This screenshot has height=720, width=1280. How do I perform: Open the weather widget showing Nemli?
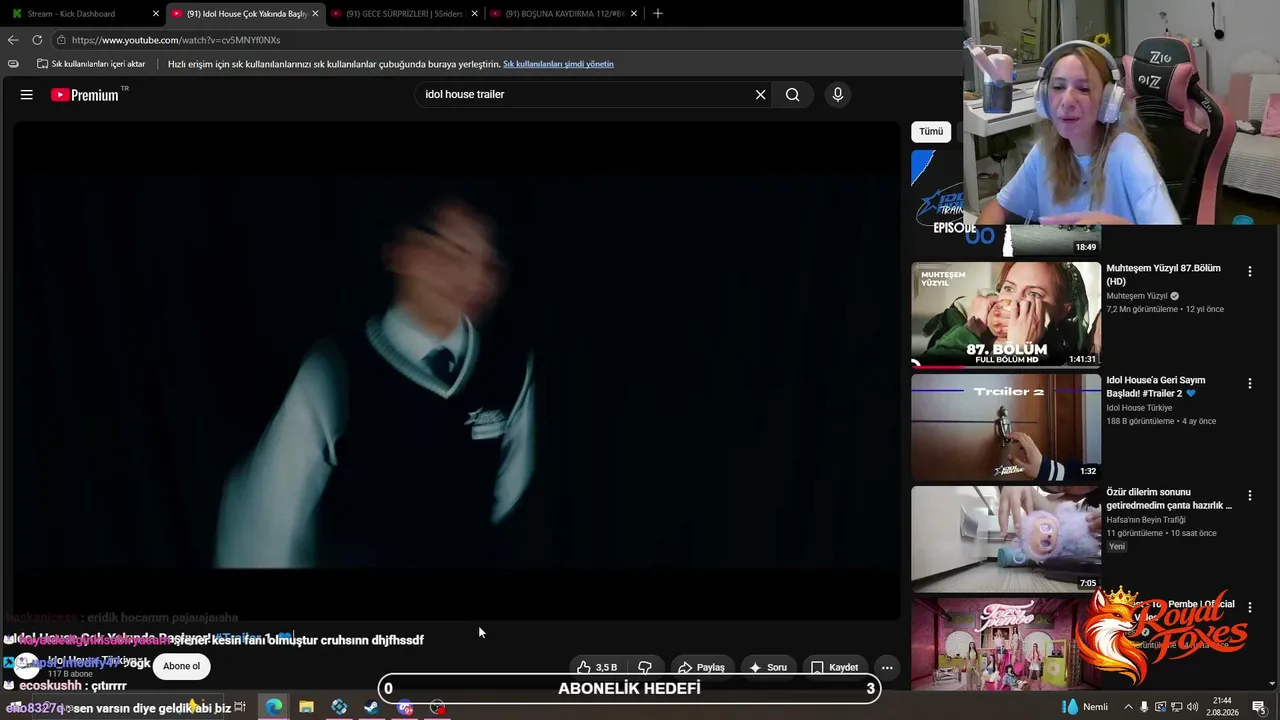(x=1086, y=707)
